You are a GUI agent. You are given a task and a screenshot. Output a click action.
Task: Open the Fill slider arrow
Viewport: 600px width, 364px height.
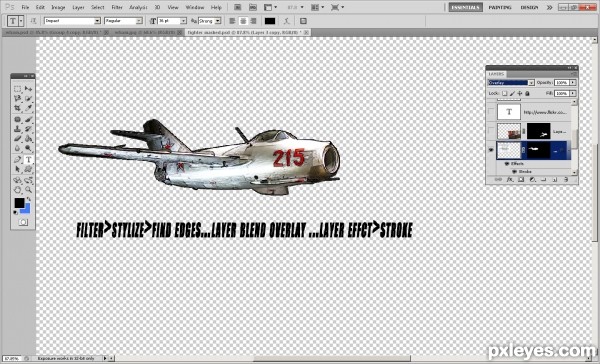573,93
